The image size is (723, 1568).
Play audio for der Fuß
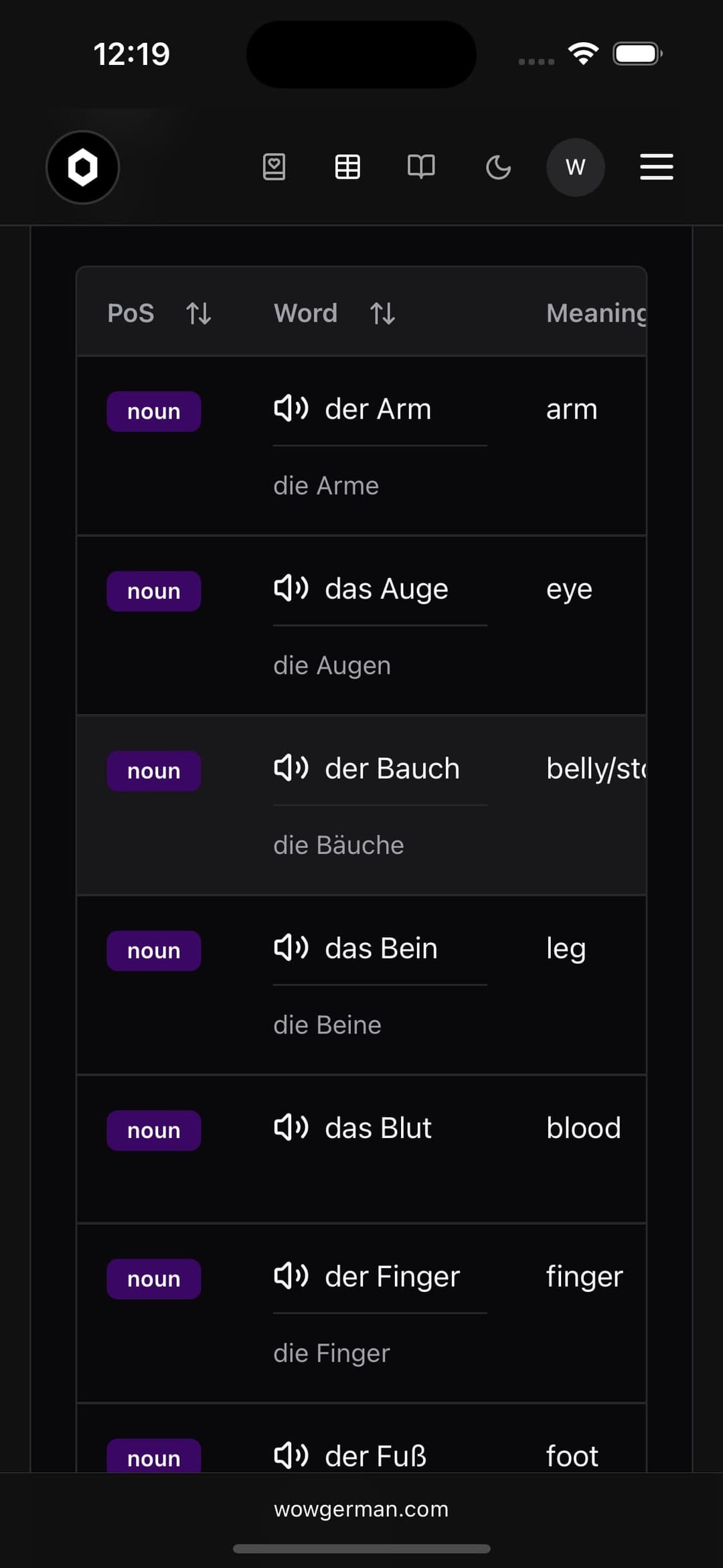[291, 1455]
